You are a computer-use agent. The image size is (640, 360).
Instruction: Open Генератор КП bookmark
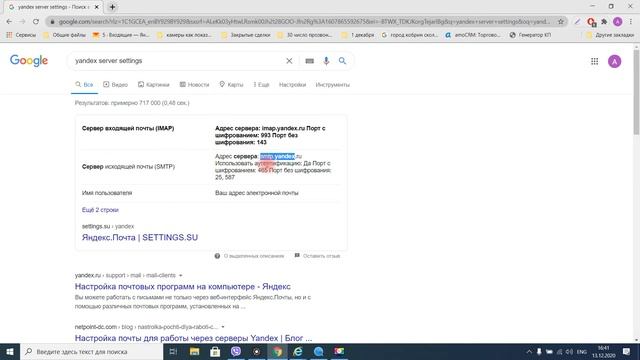530,35
